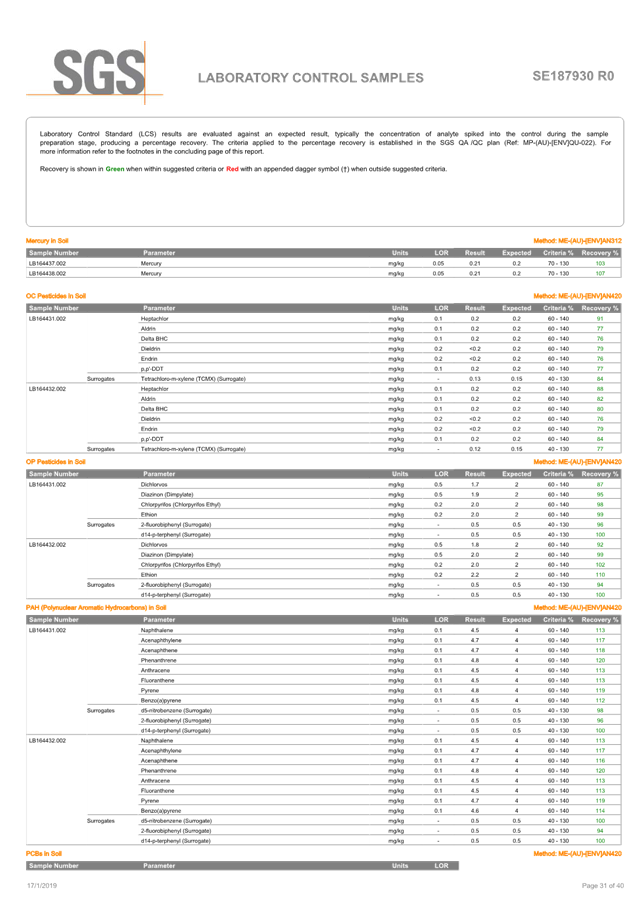Viewport: 638px width, 903px height.
Task: Click Ethion recovery value '110'
Action: [x=600, y=575]
